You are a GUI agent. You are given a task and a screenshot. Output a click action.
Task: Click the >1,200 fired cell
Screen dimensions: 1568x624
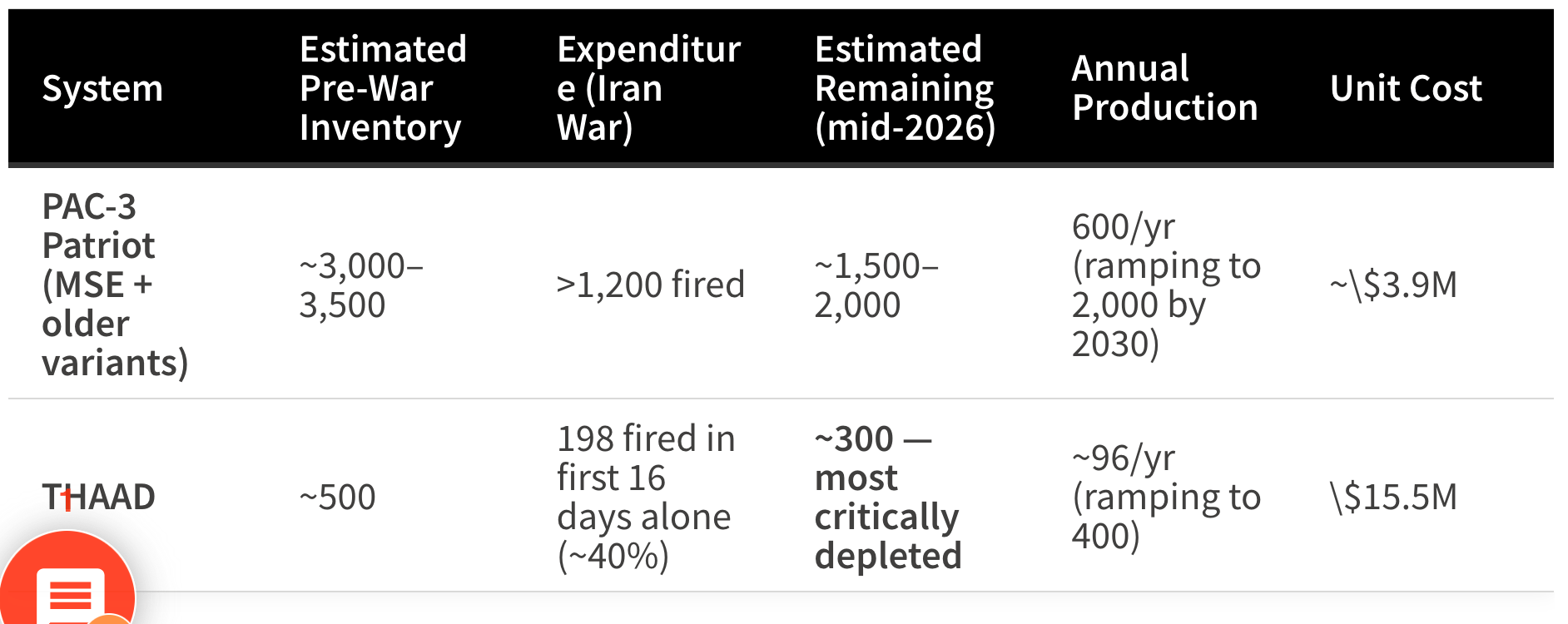650,285
